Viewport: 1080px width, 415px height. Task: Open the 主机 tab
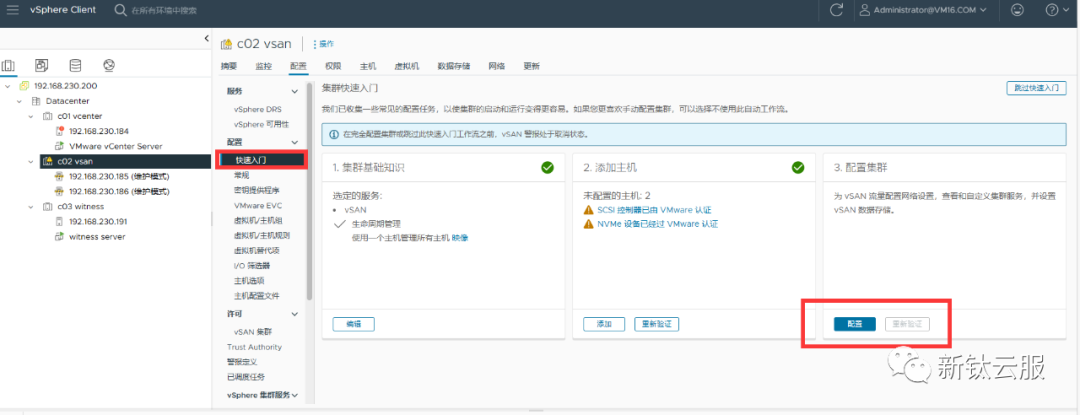pyautogui.click(x=368, y=66)
